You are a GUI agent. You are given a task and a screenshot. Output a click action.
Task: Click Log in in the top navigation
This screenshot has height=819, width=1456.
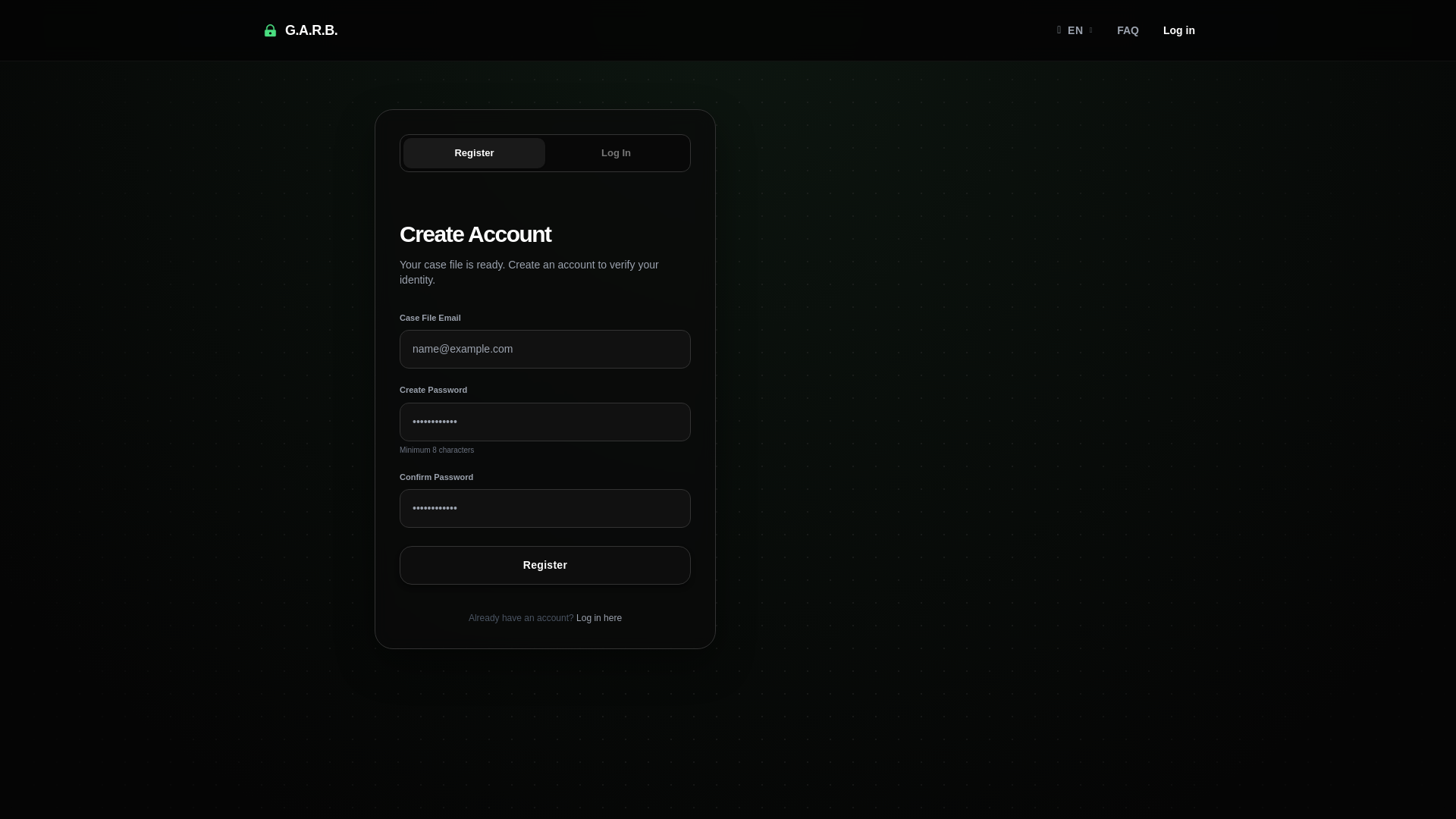[x=1178, y=30]
